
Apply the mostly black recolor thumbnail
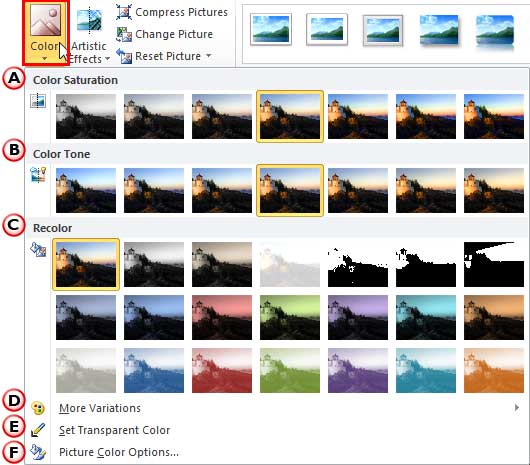coord(494,264)
